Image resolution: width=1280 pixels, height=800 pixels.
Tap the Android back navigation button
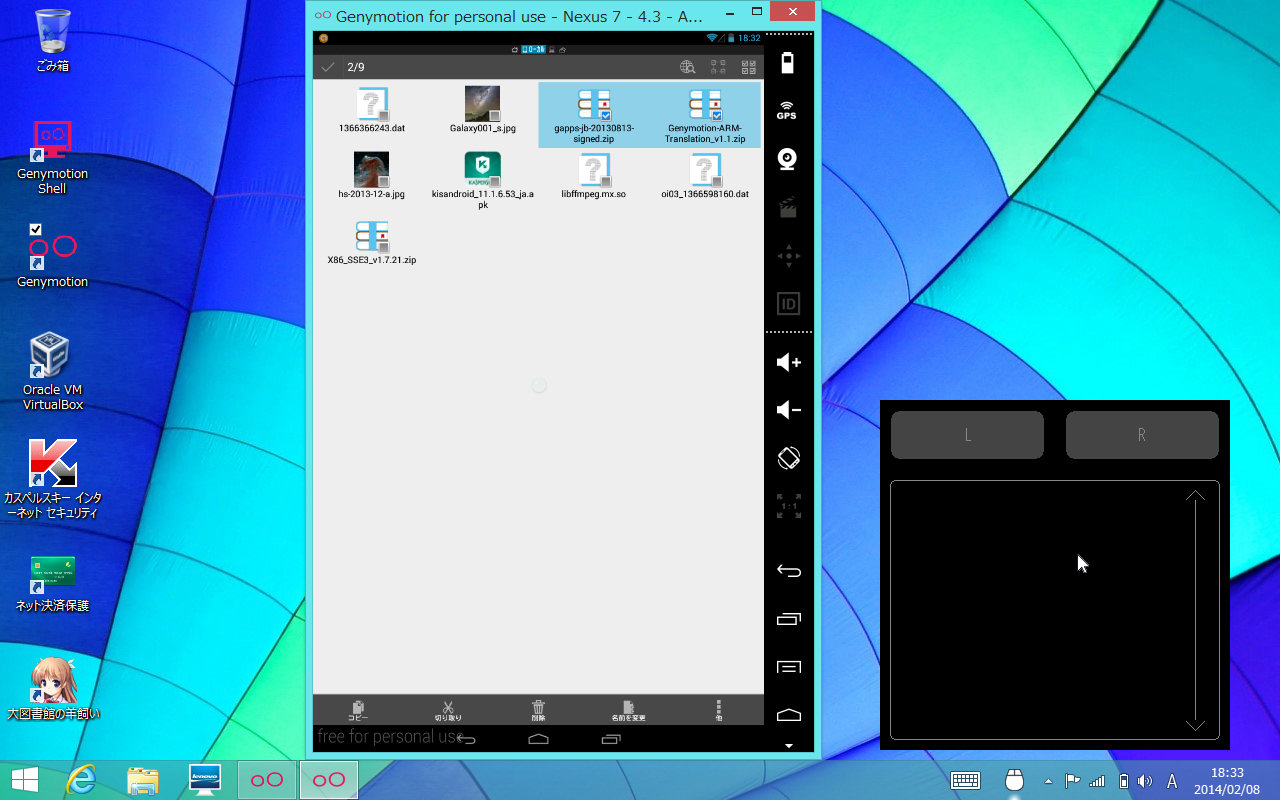pos(466,739)
